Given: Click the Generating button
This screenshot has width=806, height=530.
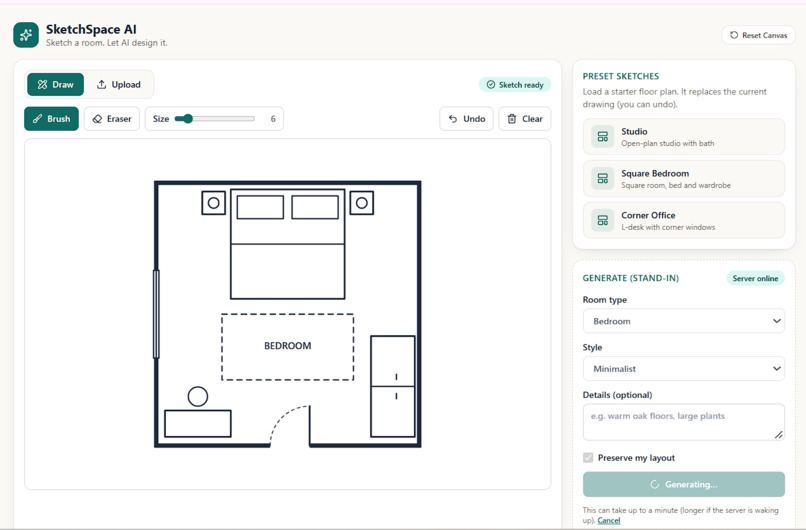Looking at the screenshot, I should point(684,484).
